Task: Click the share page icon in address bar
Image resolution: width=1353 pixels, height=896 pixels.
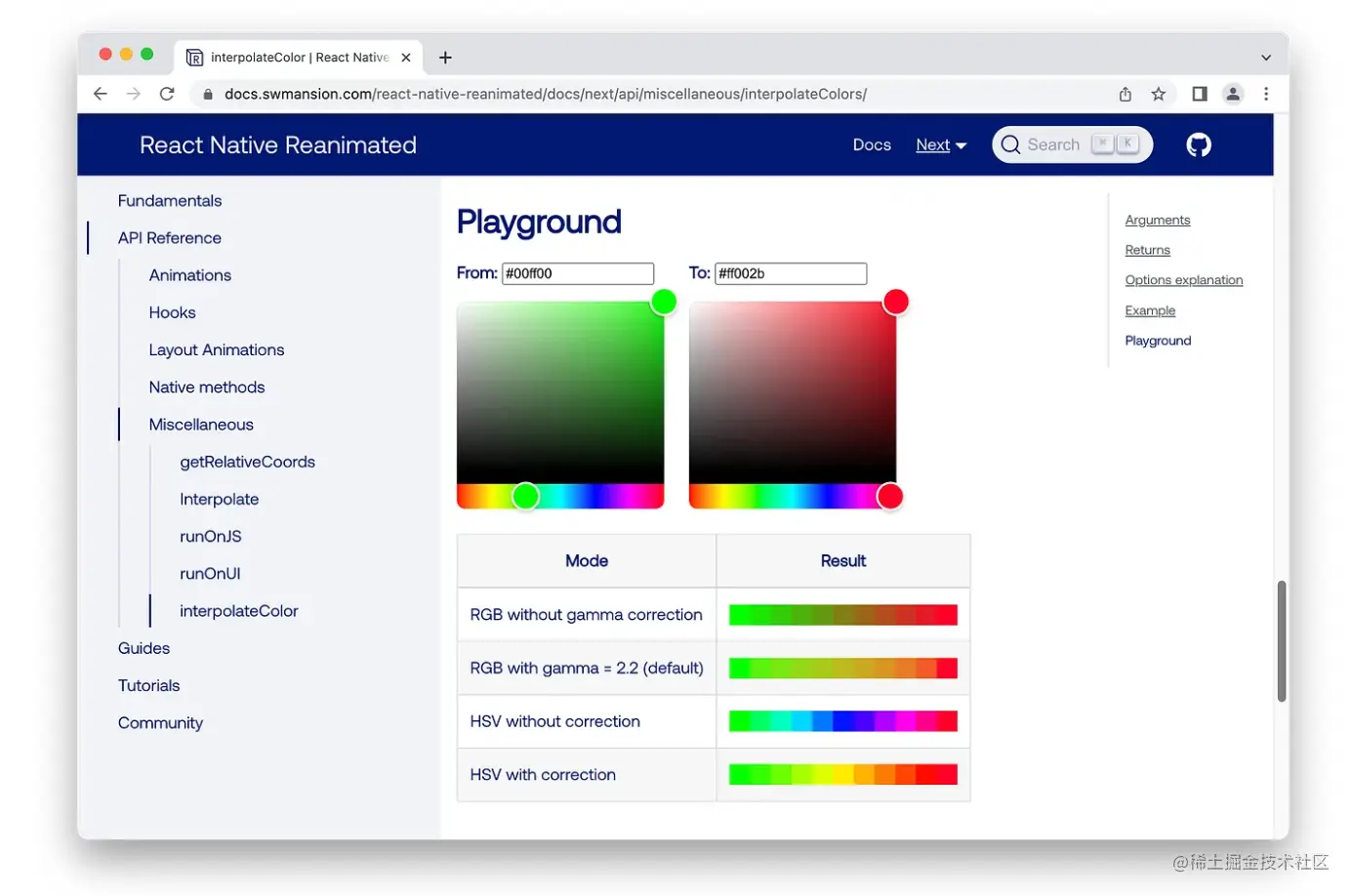Action: click(1126, 94)
